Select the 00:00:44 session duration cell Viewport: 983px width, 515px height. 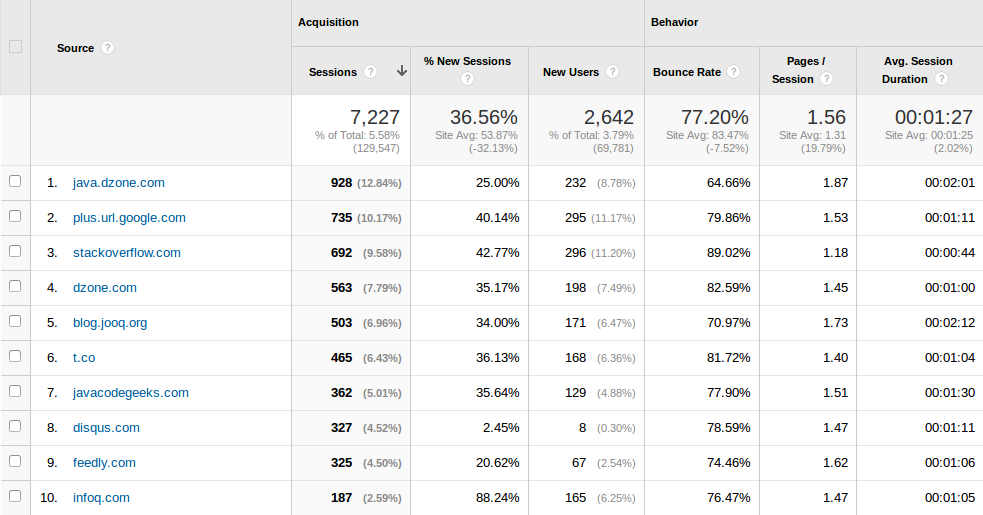[x=950, y=253]
